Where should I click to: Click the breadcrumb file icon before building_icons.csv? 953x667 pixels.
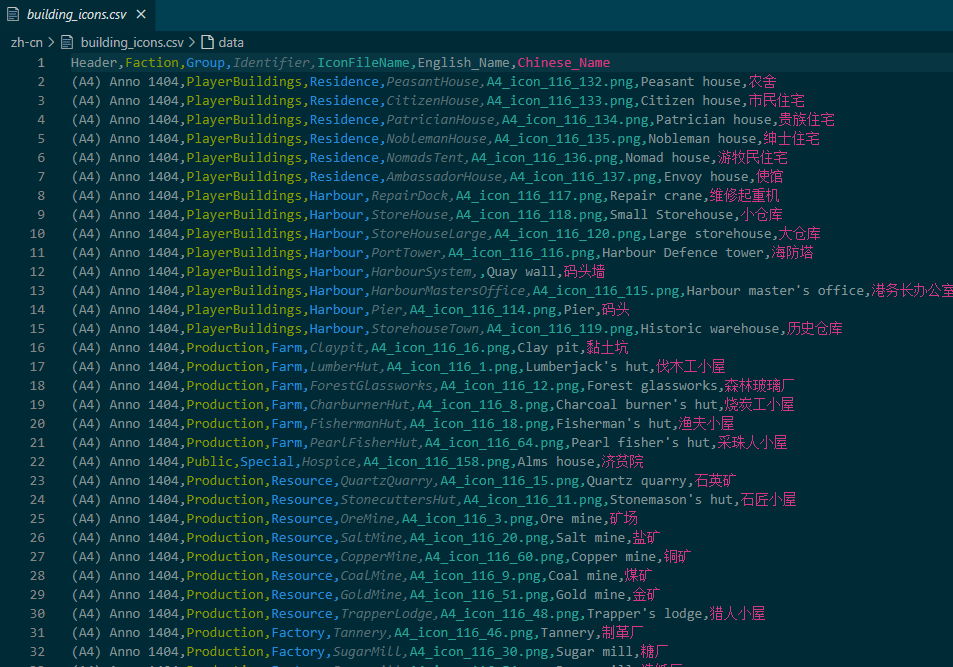coord(67,42)
